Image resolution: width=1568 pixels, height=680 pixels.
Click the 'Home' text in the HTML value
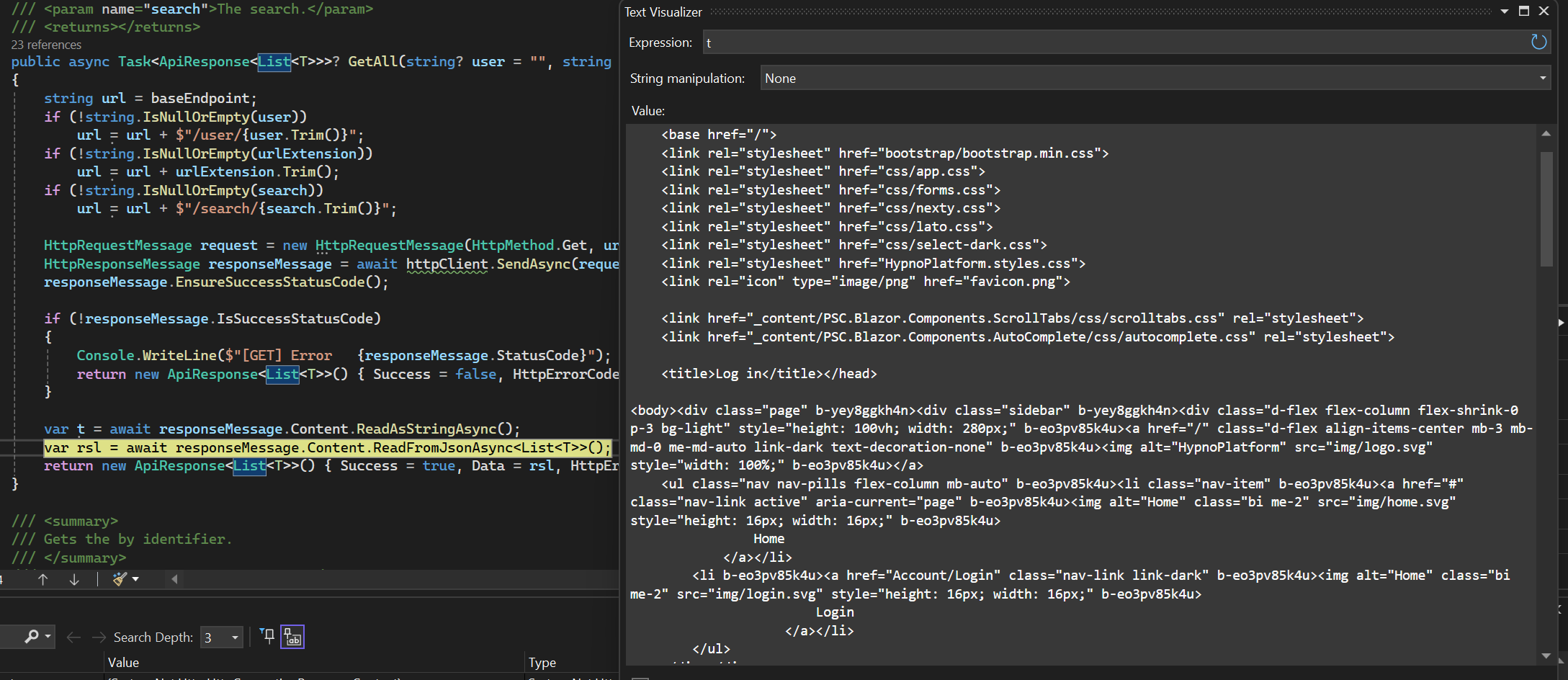(x=769, y=539)
